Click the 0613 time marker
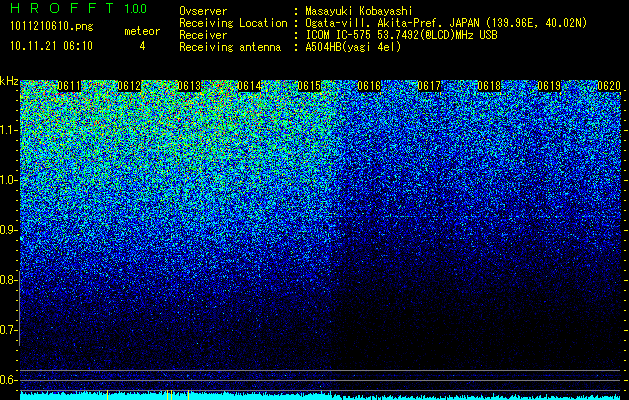 (189, 86)
